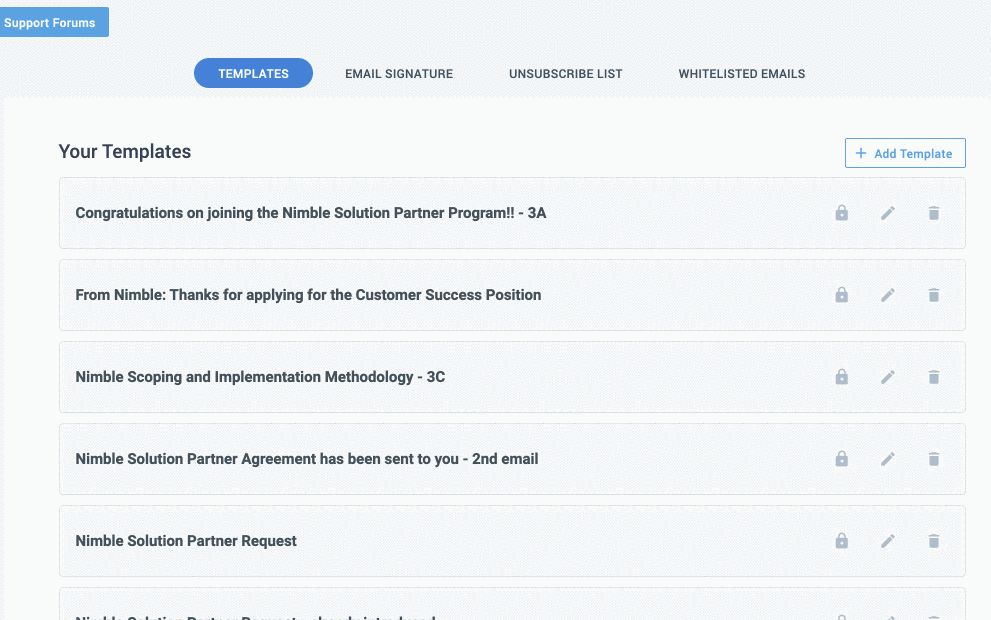Edit the Customer Success Position template
Screen dimensions: 991x620
pyautogui.click(x=887, y=295)
